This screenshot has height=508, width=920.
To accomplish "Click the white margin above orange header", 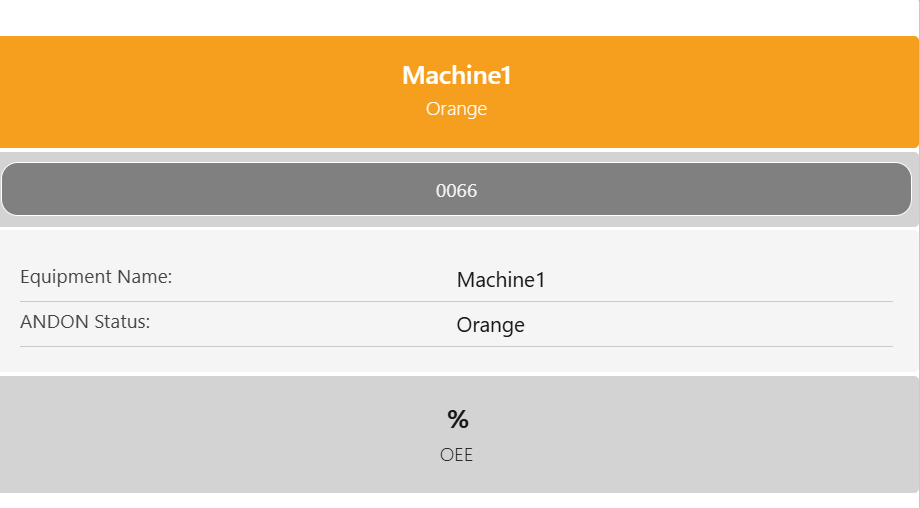I will click(456, 17).
